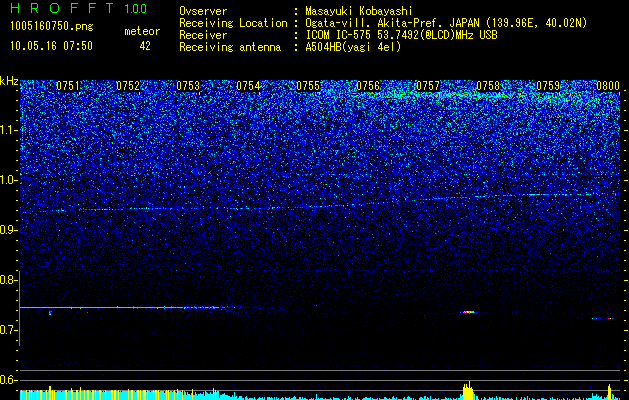The image size is (629, 400).
Task: Click the 0756 time marker
Action: click(368, 86)
